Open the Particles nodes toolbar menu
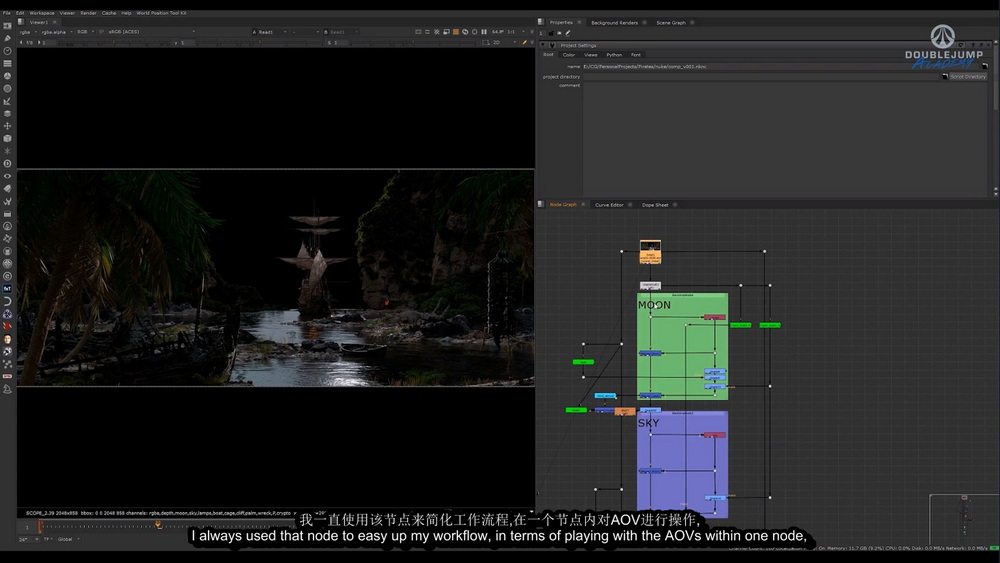This screenshot has height=563, width=1000. tap(8, 151)
